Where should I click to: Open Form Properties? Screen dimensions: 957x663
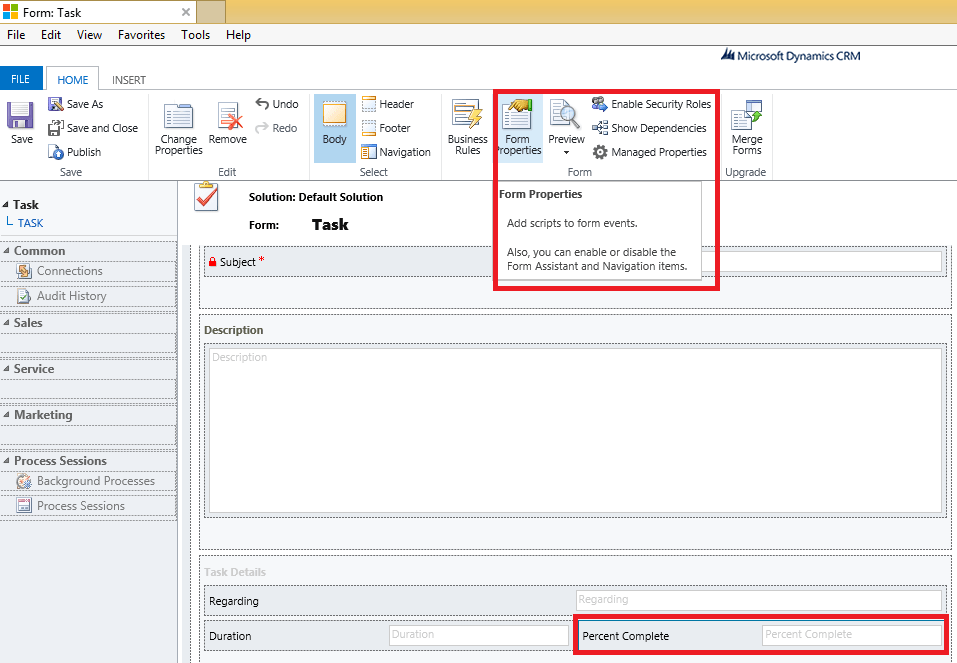tap(518, 125)
